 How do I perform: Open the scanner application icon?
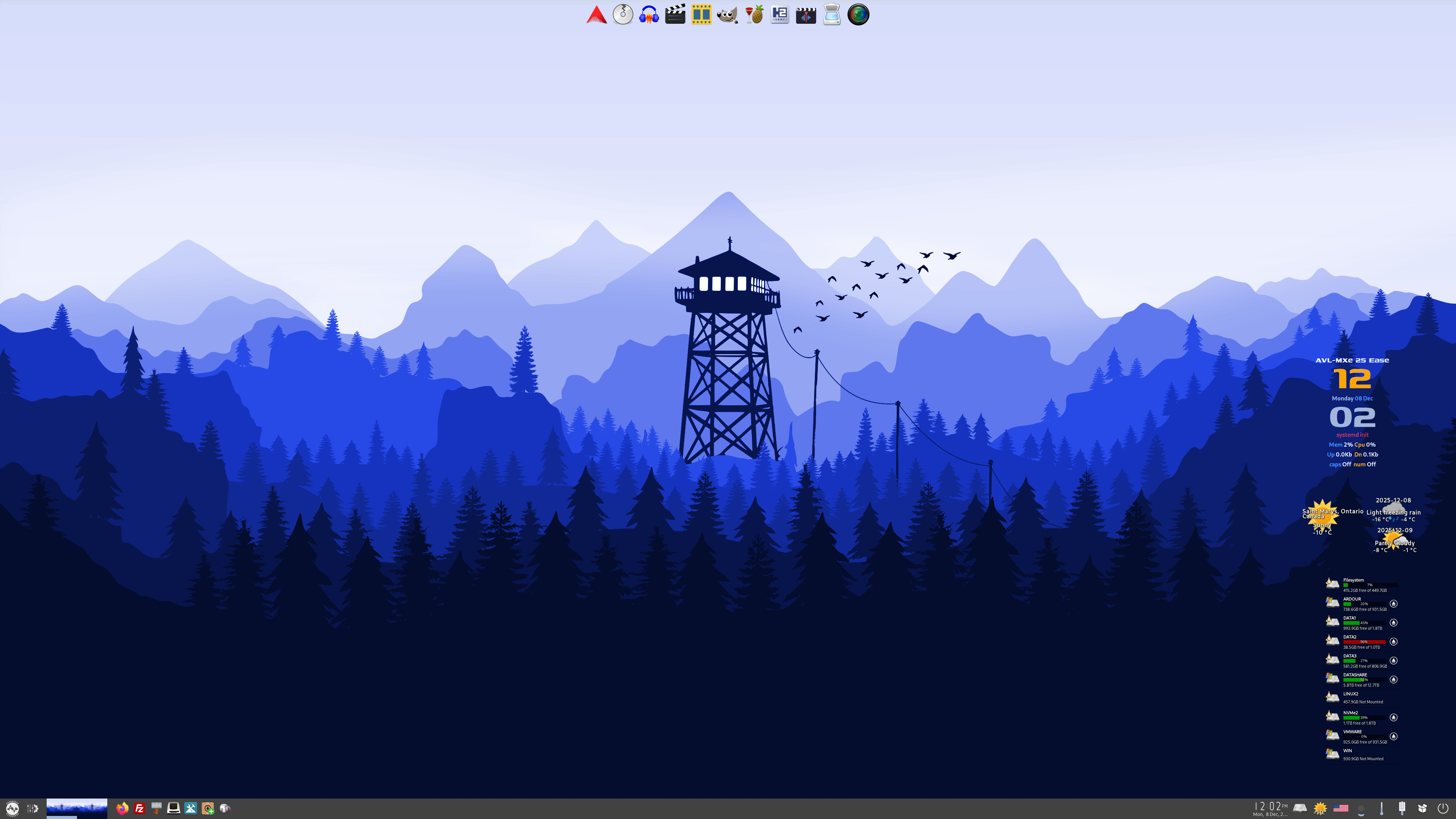click(x=832, y=15)
